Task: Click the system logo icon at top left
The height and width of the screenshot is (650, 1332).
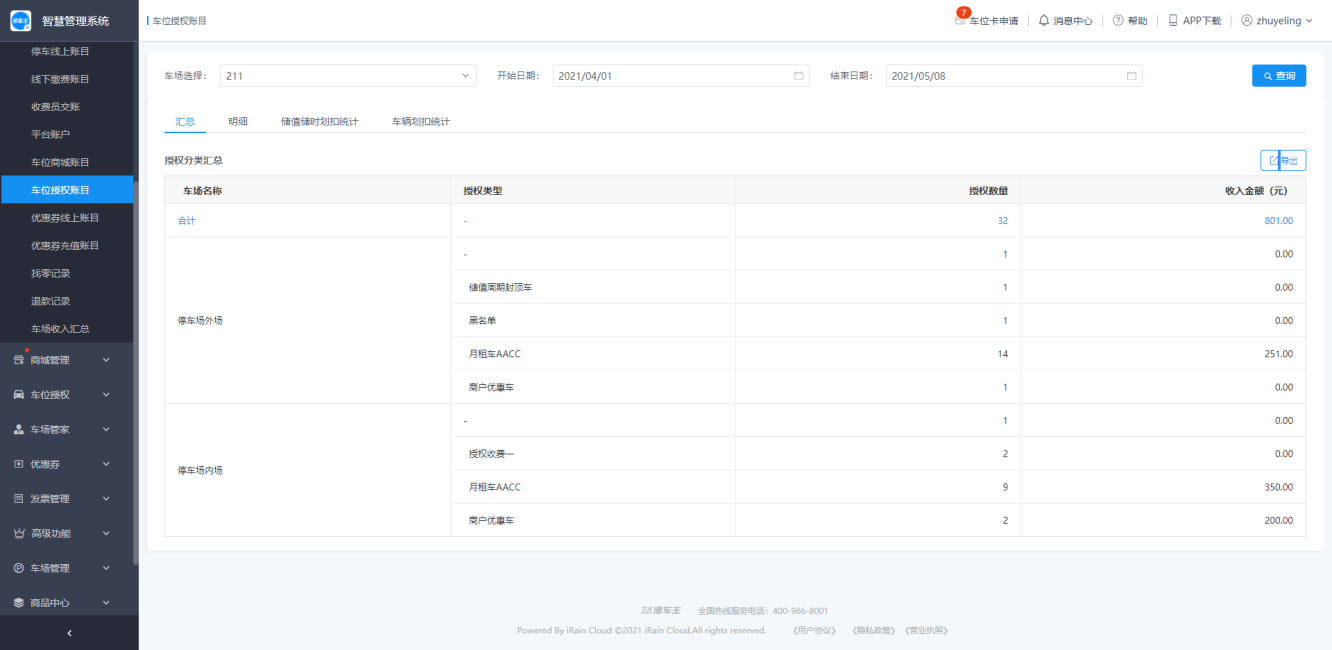Action: point(21,20)
